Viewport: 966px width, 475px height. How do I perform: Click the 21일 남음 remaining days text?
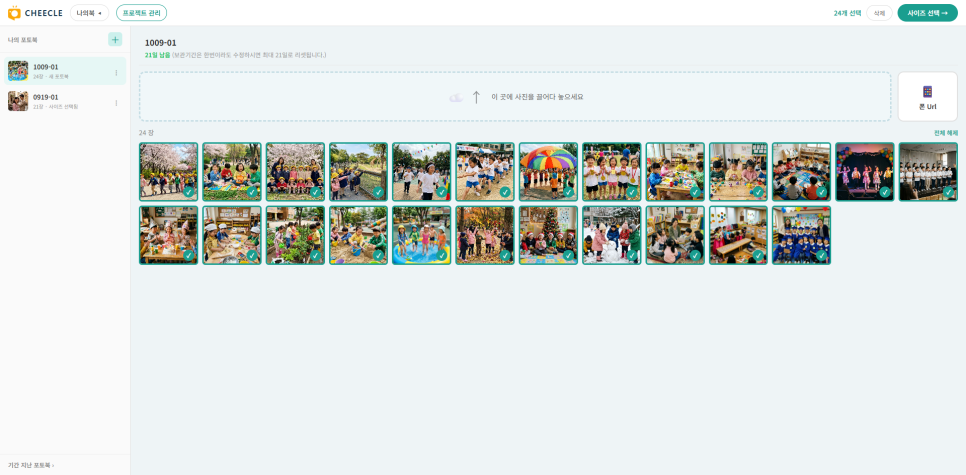point(157,55)
